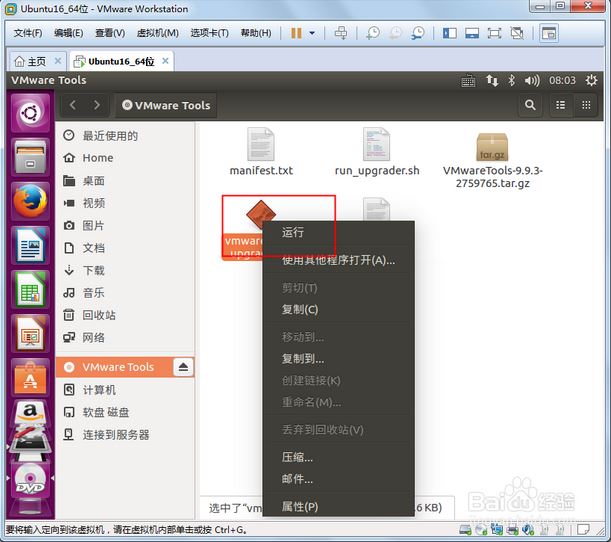The image size is (611, 542).
Task: Open 回收站 in sidebar
Action: [x=125, y=315]
